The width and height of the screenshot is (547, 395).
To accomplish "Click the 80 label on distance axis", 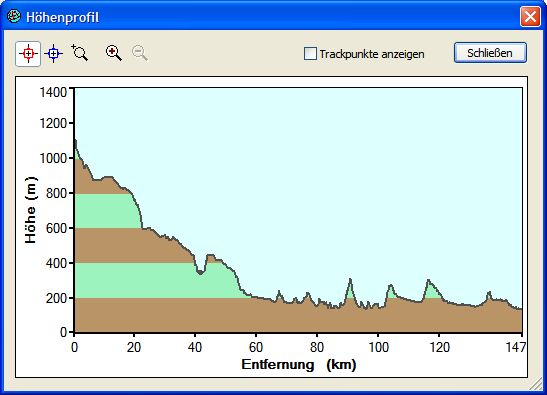I will pos(317,347).
